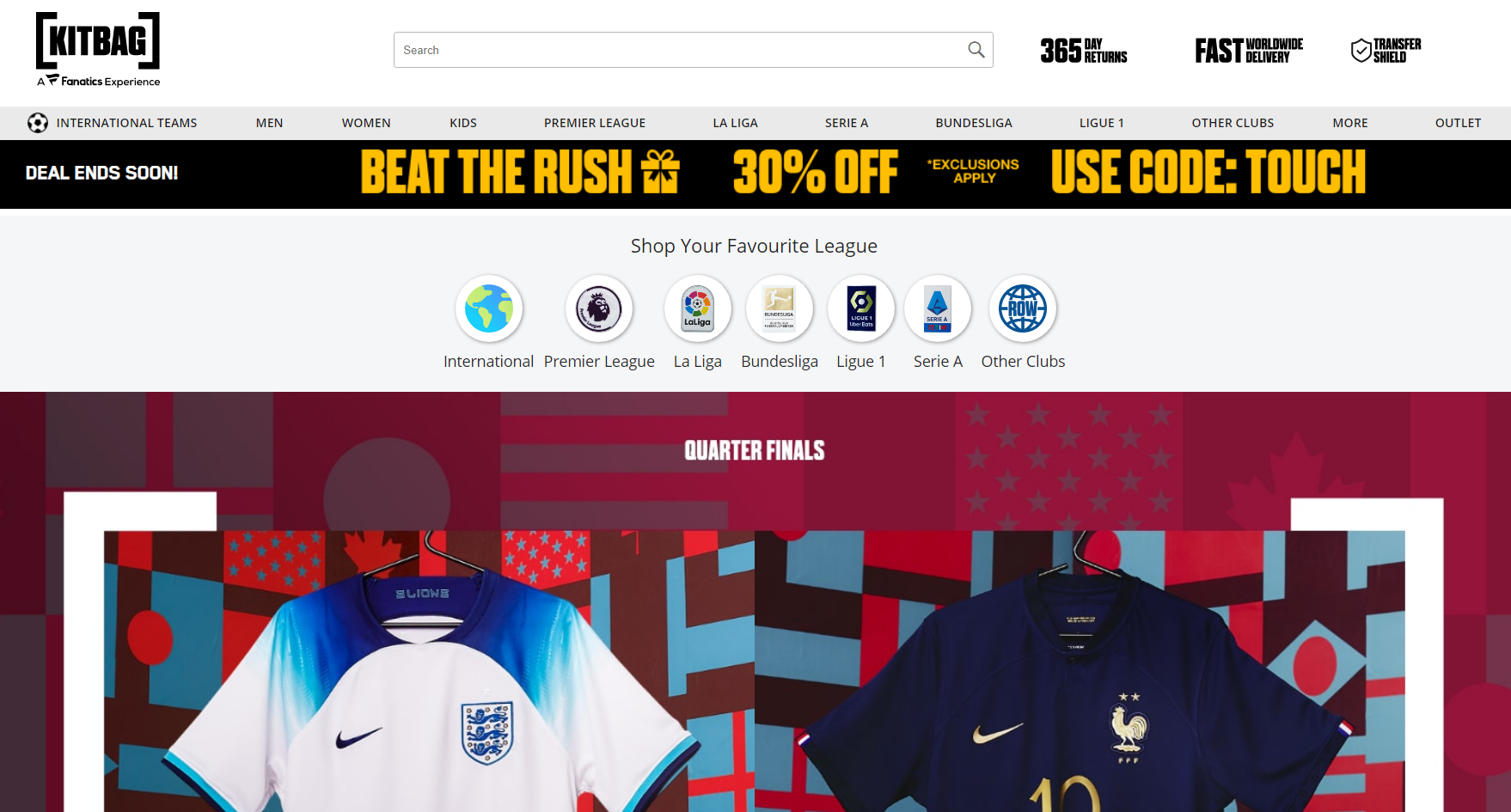This screenshot has height=812, width=1511.
Task: Expand the Other Clubs navigation menu
Action: point(1233,123)
